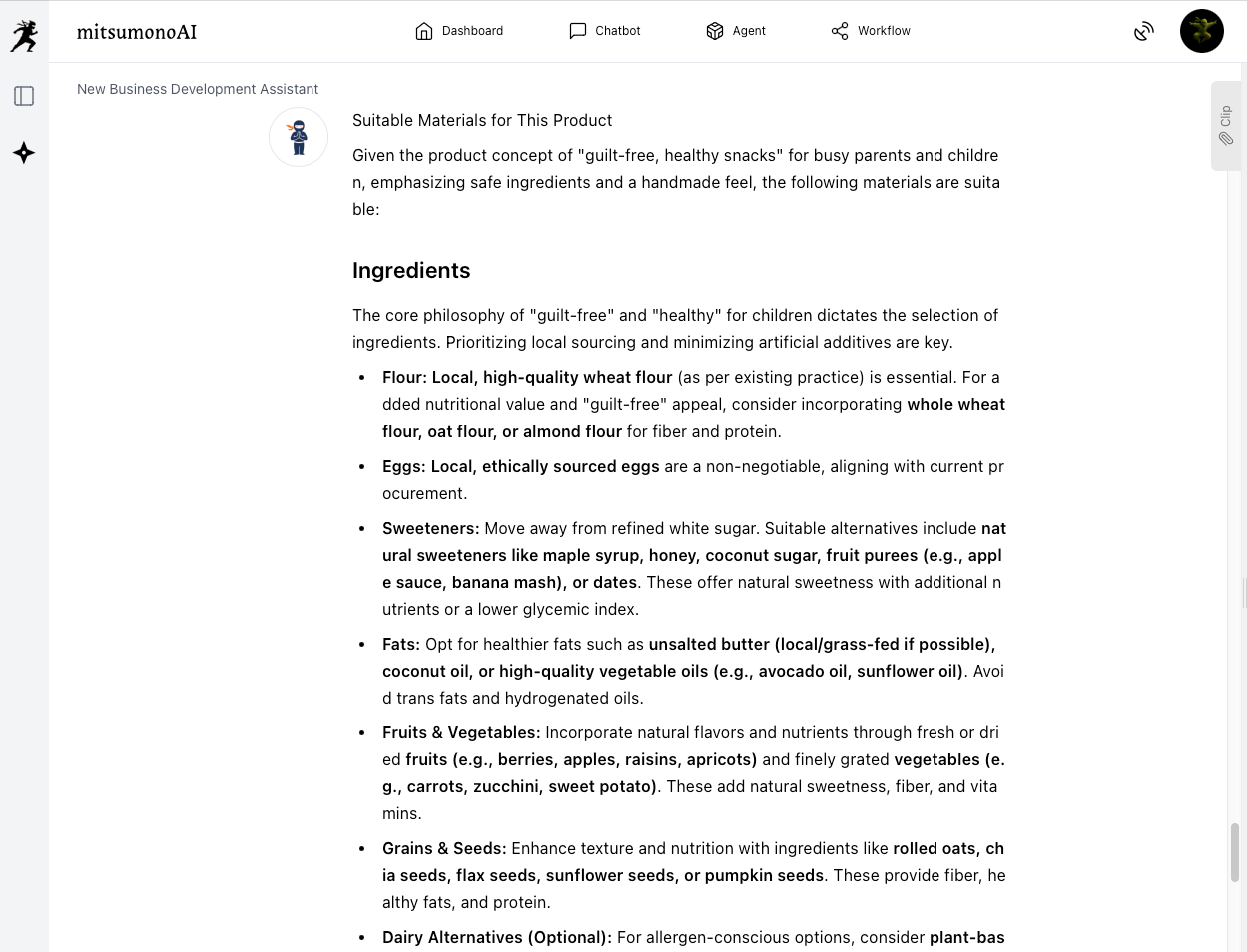Open the user profile avatar menu

(x=1201, y=31)
